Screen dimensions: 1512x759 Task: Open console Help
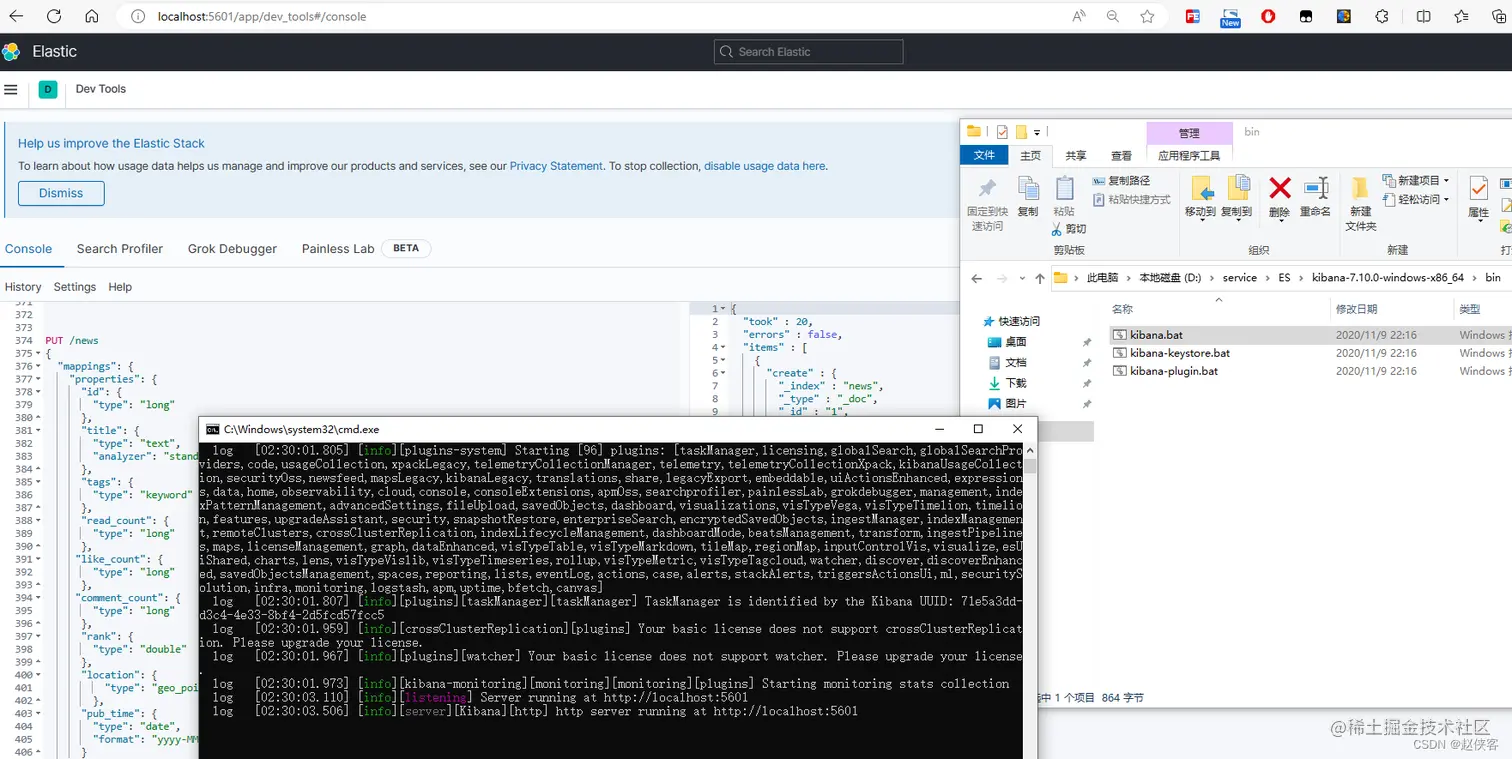pyautogui.click(x=120, y=287)
